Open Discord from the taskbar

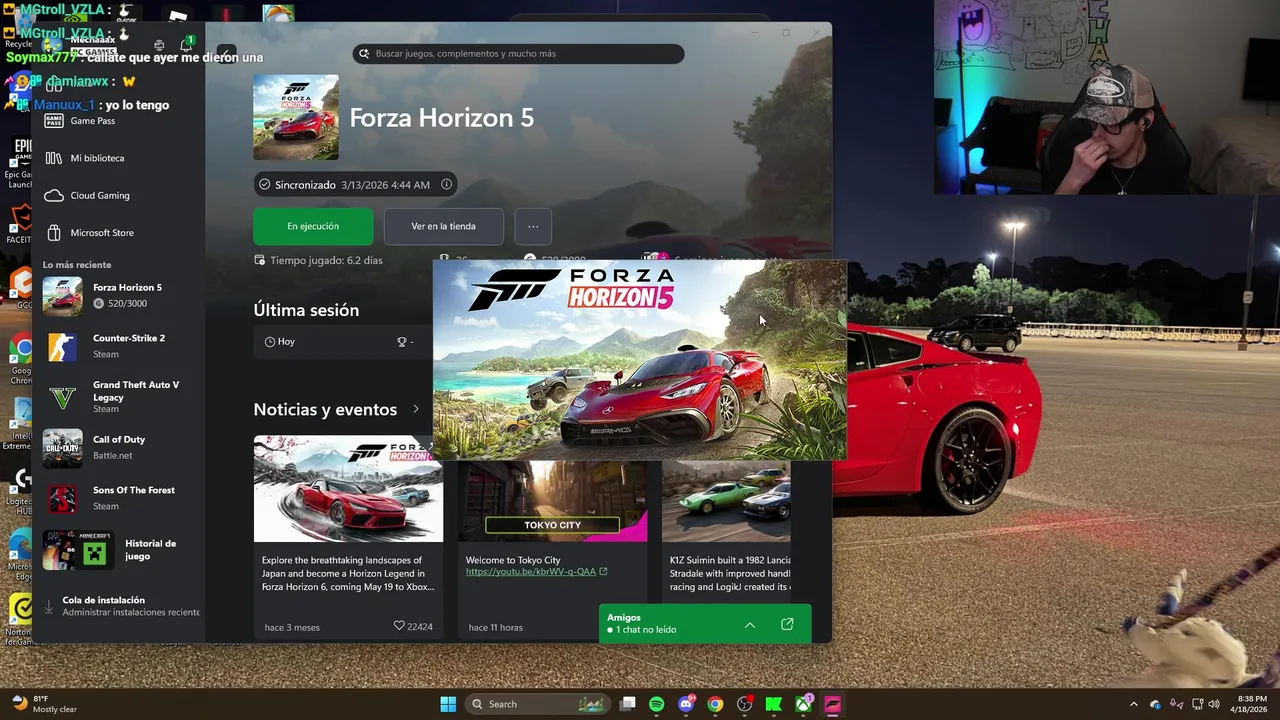tap(686, 704)
